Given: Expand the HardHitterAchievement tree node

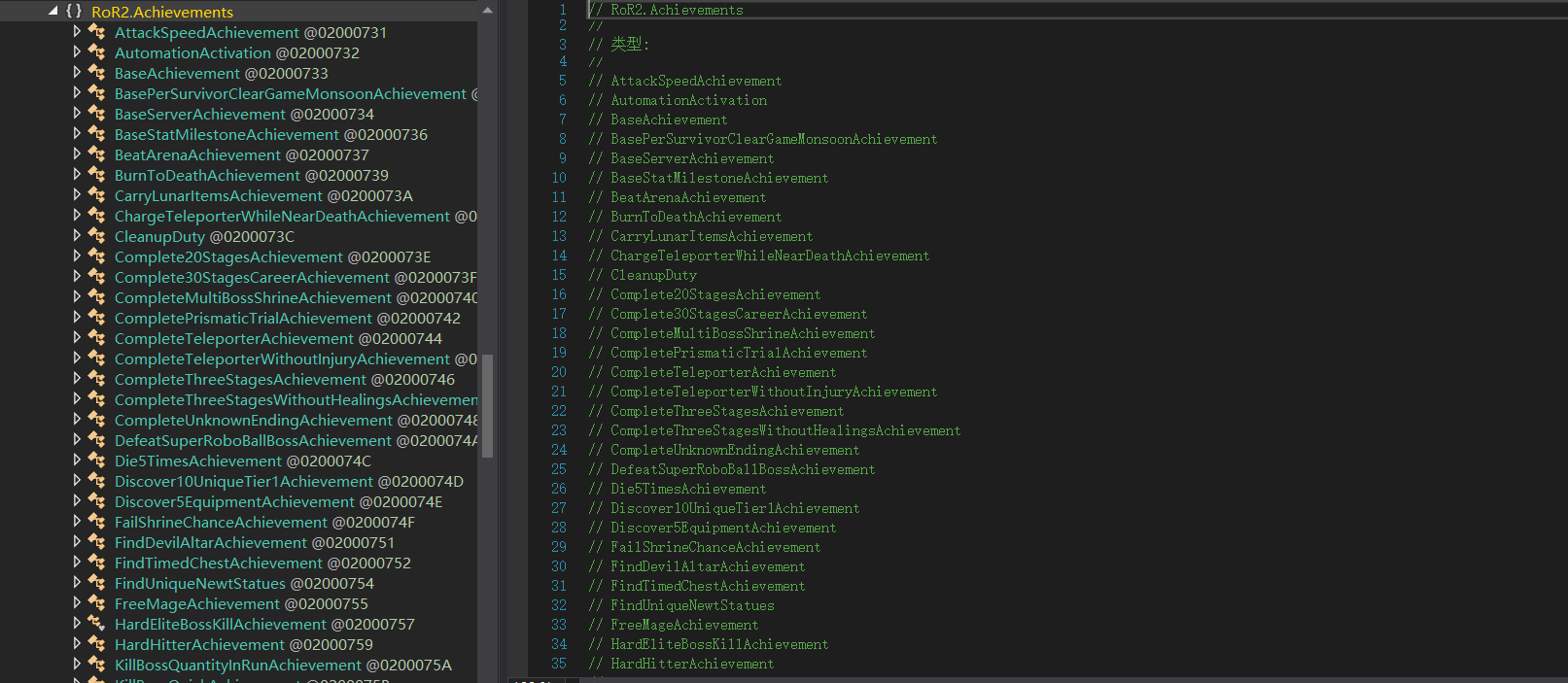Looking at the screenshot, I should 77,643.
